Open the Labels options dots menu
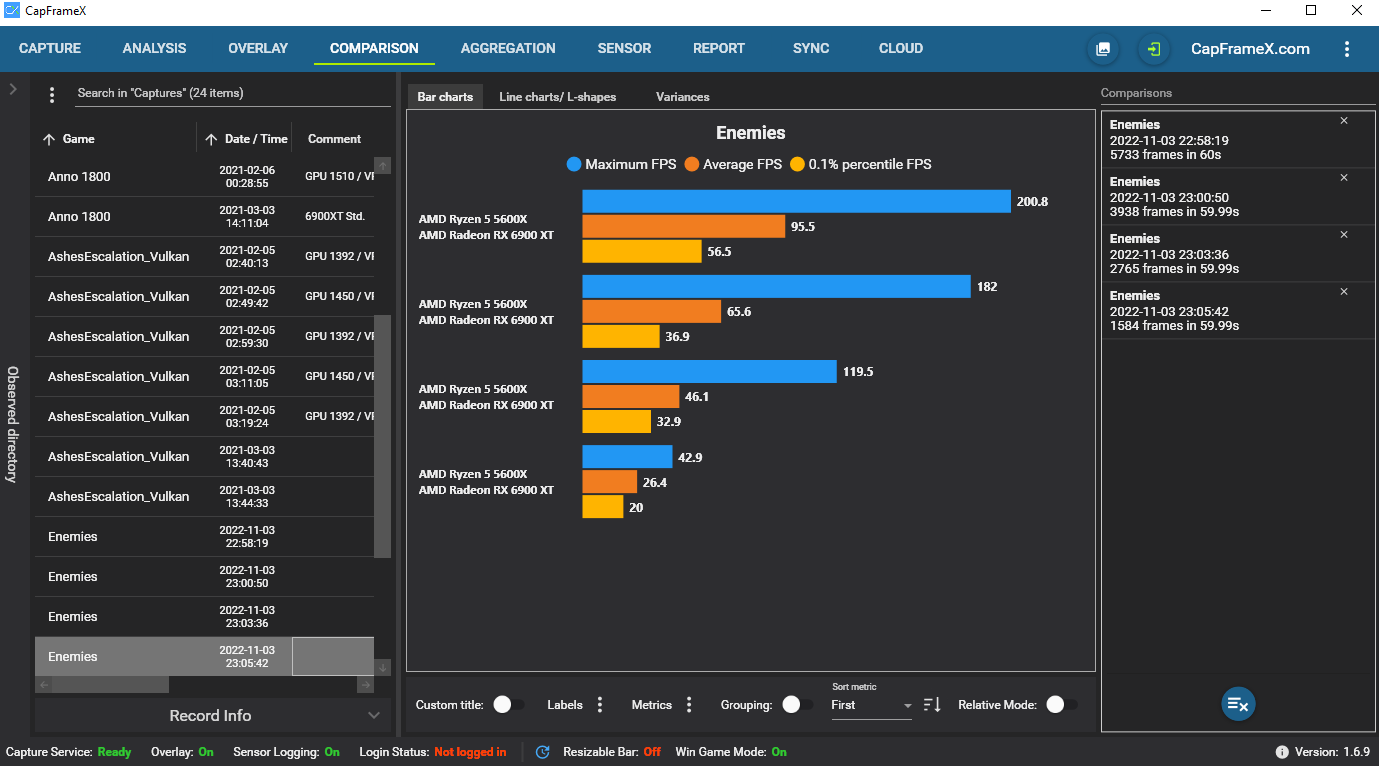Viewport: 1379px width, 766px height. point(600,705)
